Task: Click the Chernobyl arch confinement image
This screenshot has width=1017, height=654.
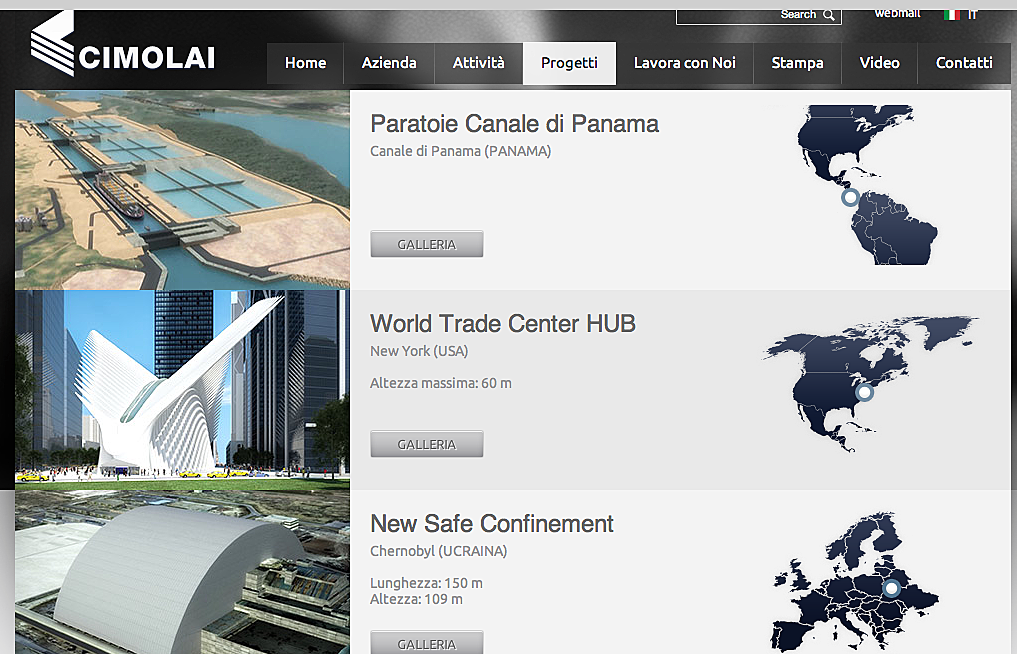Action: coord(182,572)
